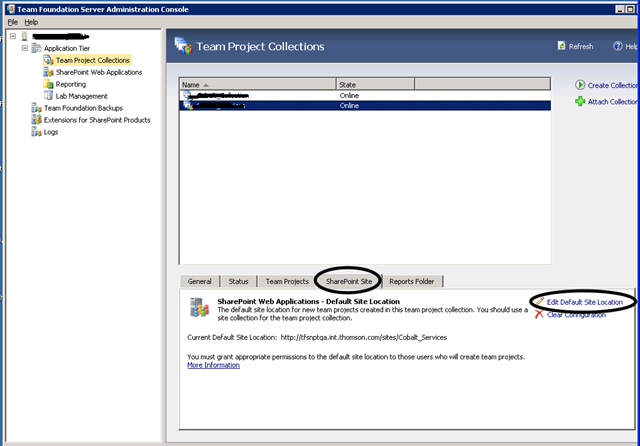Click the Lab Management icon
Viewport: 640px width, 446px height.
49,96
